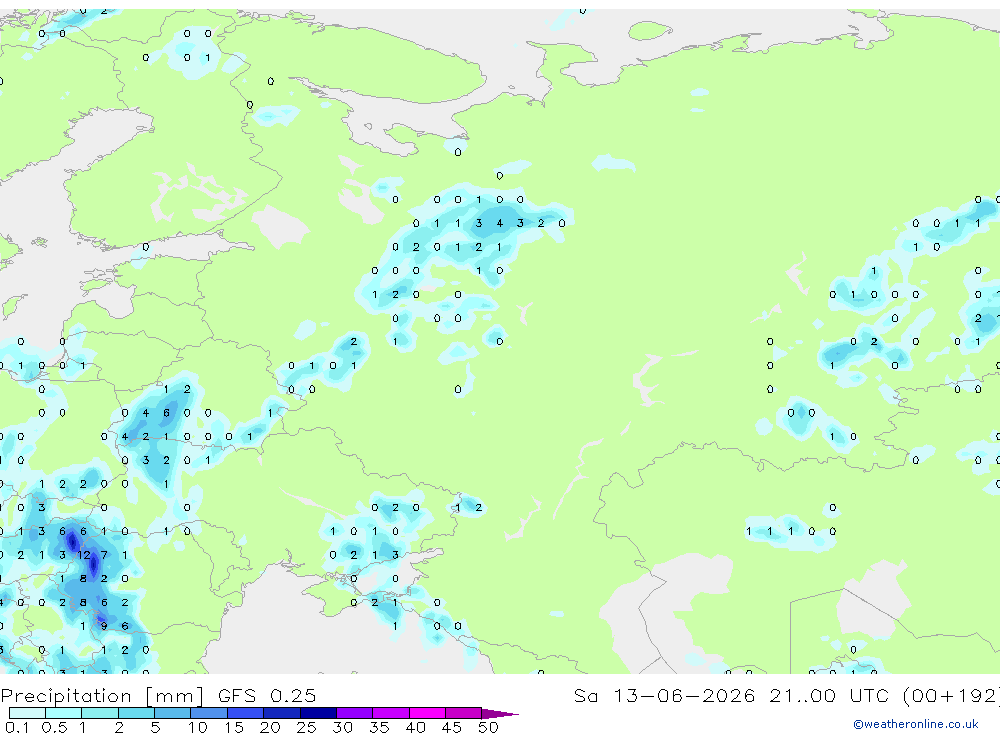This screenshot has width=1000, height=733.
Task: Click the 45–50 mm legend swatch
Action: click(x=464, y=713)
